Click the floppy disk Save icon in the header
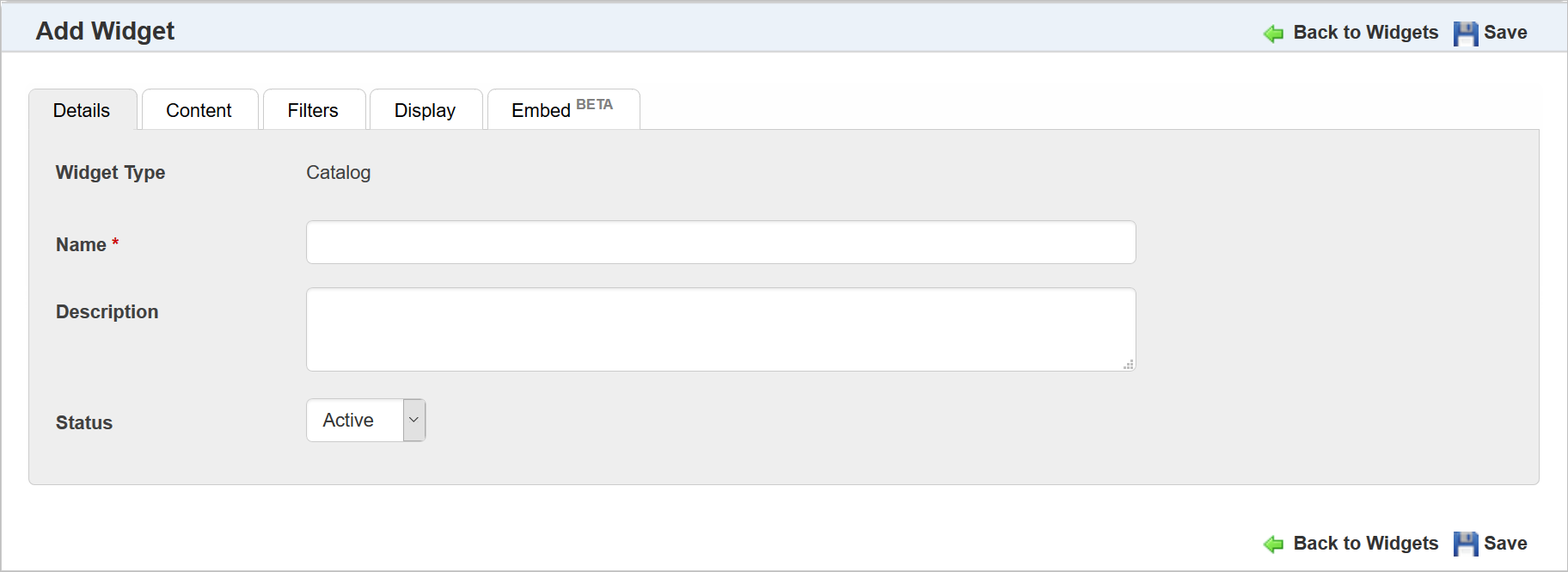 (x=1466, y=34)
